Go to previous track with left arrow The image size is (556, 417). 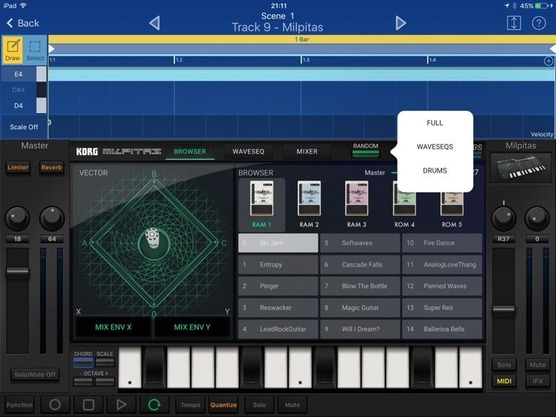pyautogui.click(x=155, y=23)
